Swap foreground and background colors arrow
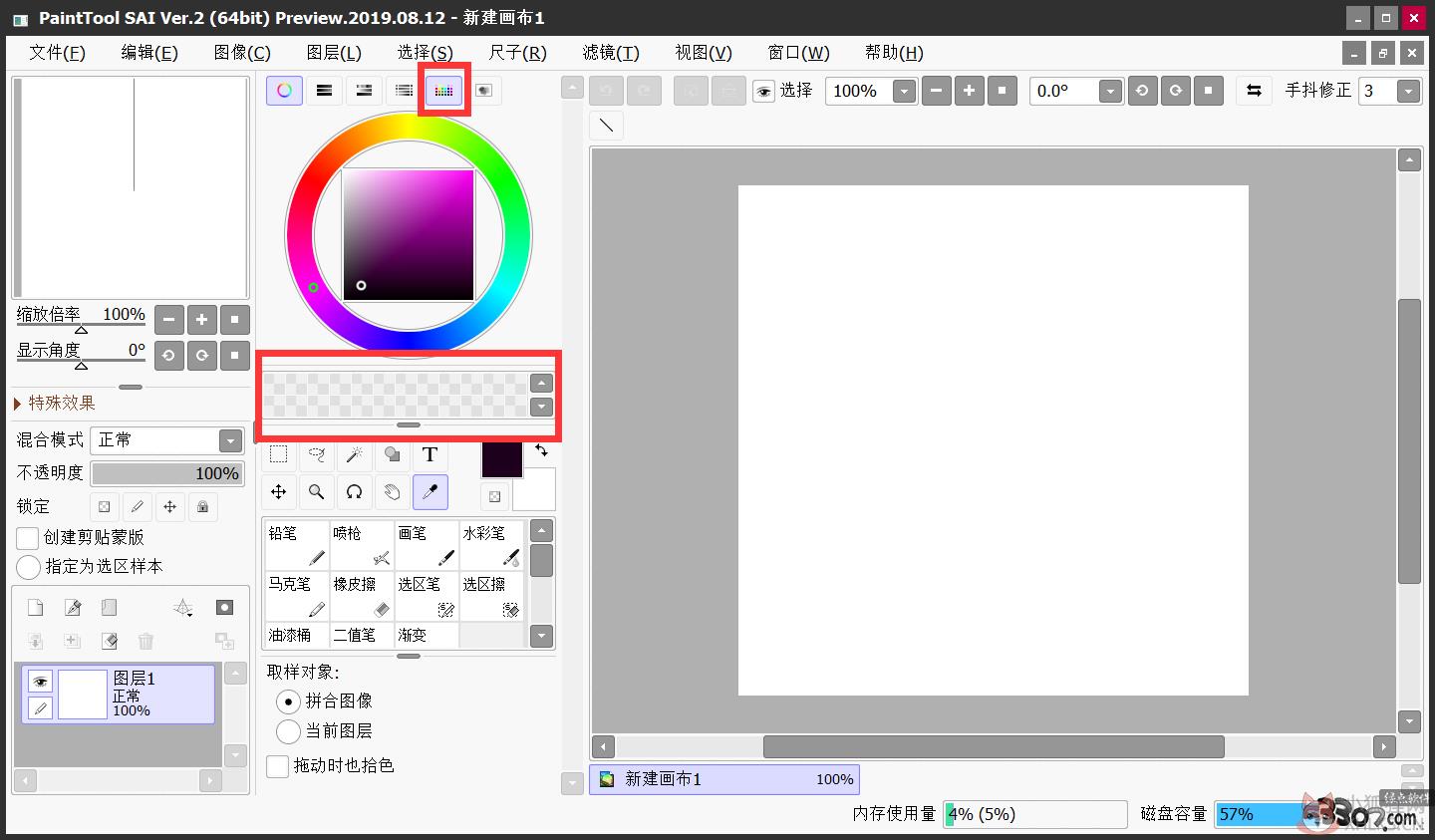This screenshot has height=840, width=1435. (541, 450)
